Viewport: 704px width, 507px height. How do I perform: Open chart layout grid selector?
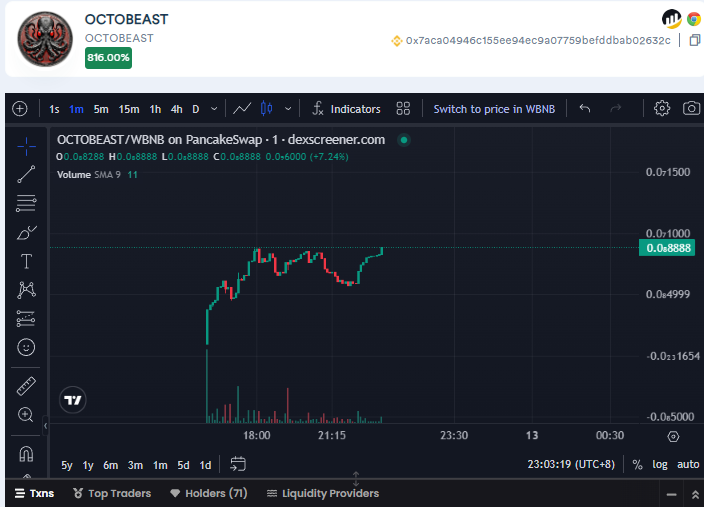coord(403,109)
